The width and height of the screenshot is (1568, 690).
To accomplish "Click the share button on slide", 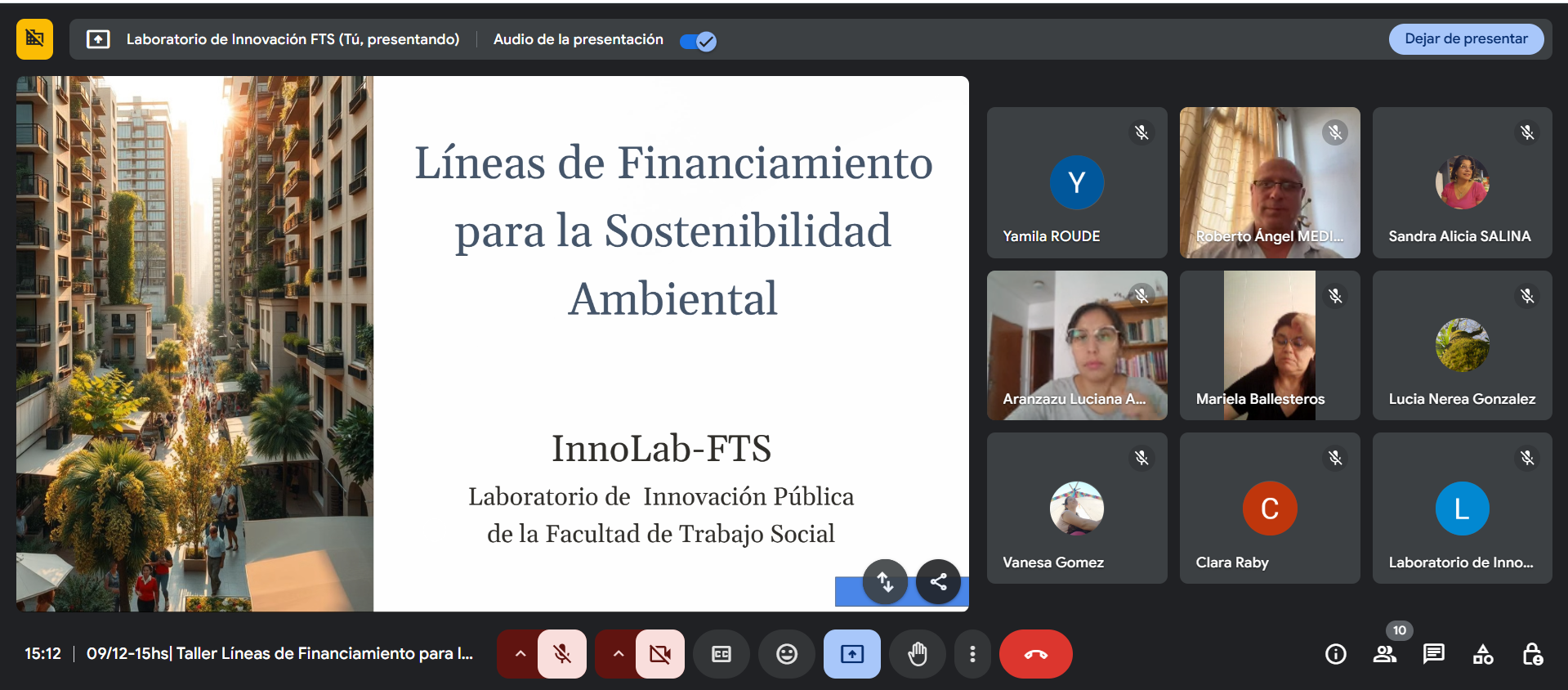I will click(939, 582).
